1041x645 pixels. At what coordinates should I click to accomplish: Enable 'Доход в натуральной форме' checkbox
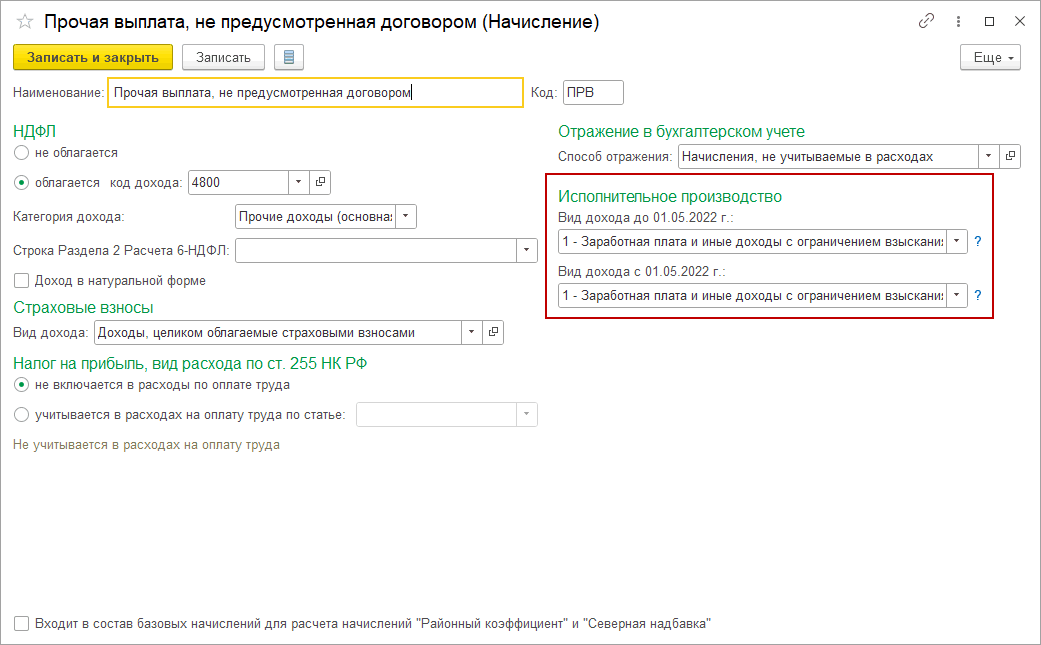tap(22, 281)
